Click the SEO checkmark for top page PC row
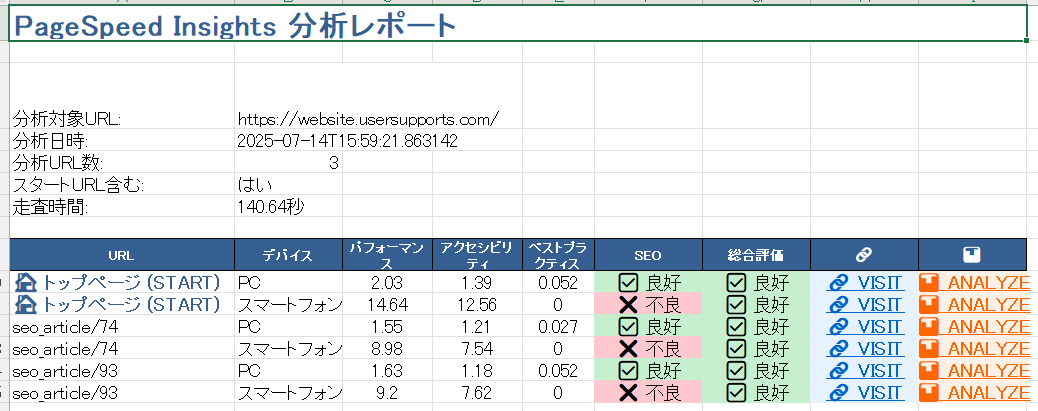1038x411 pixels. click(628, 282)
